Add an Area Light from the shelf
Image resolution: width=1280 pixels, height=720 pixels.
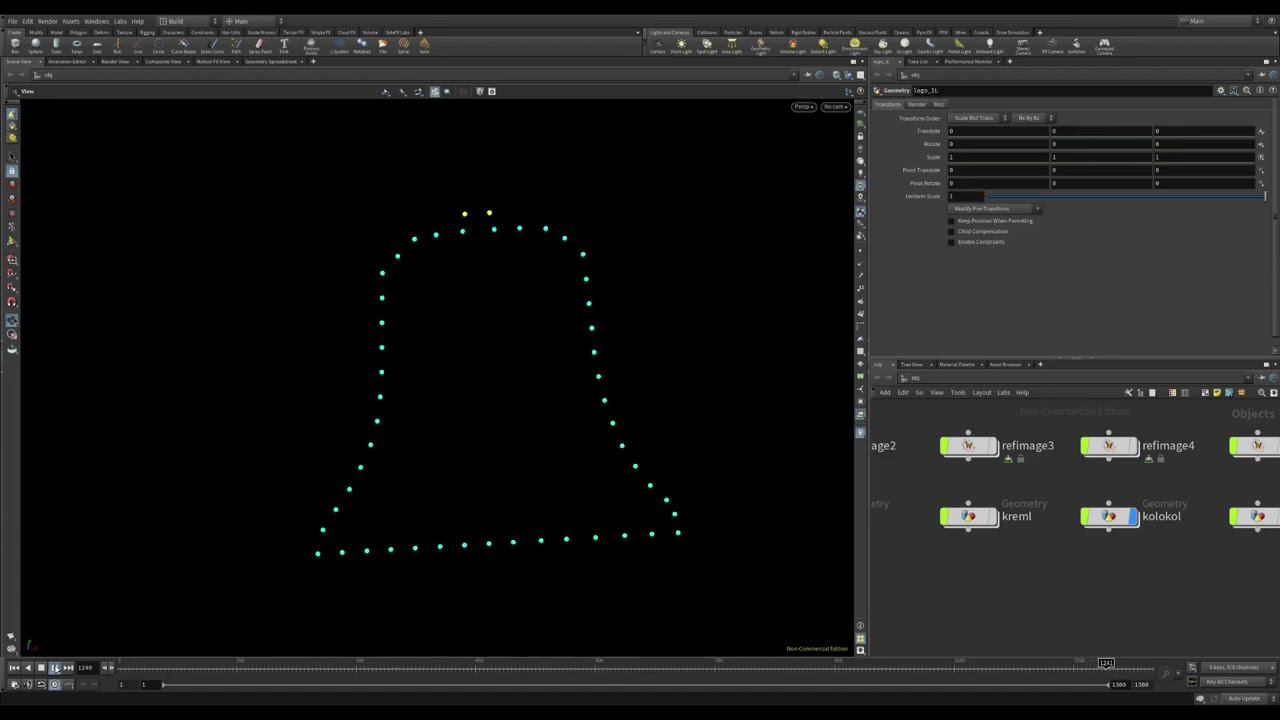[x=732, y=45]
